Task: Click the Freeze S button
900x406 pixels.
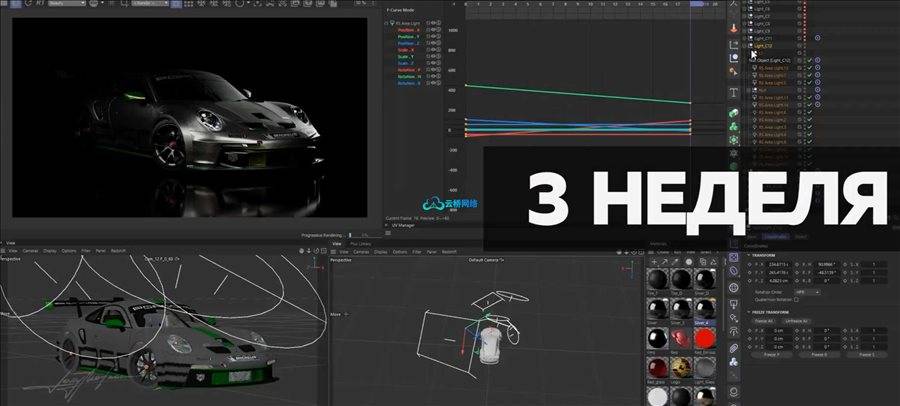Action: click(x=867, y=355)
